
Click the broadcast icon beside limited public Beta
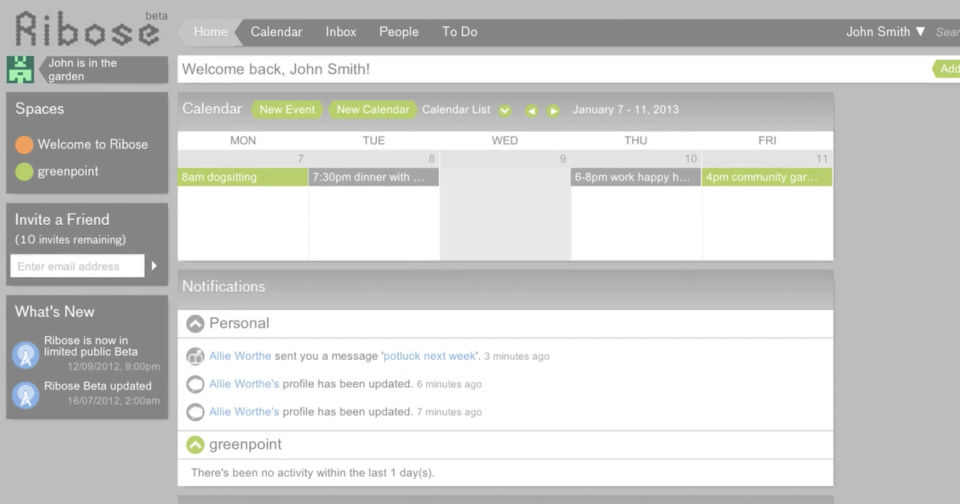(26, 355)
